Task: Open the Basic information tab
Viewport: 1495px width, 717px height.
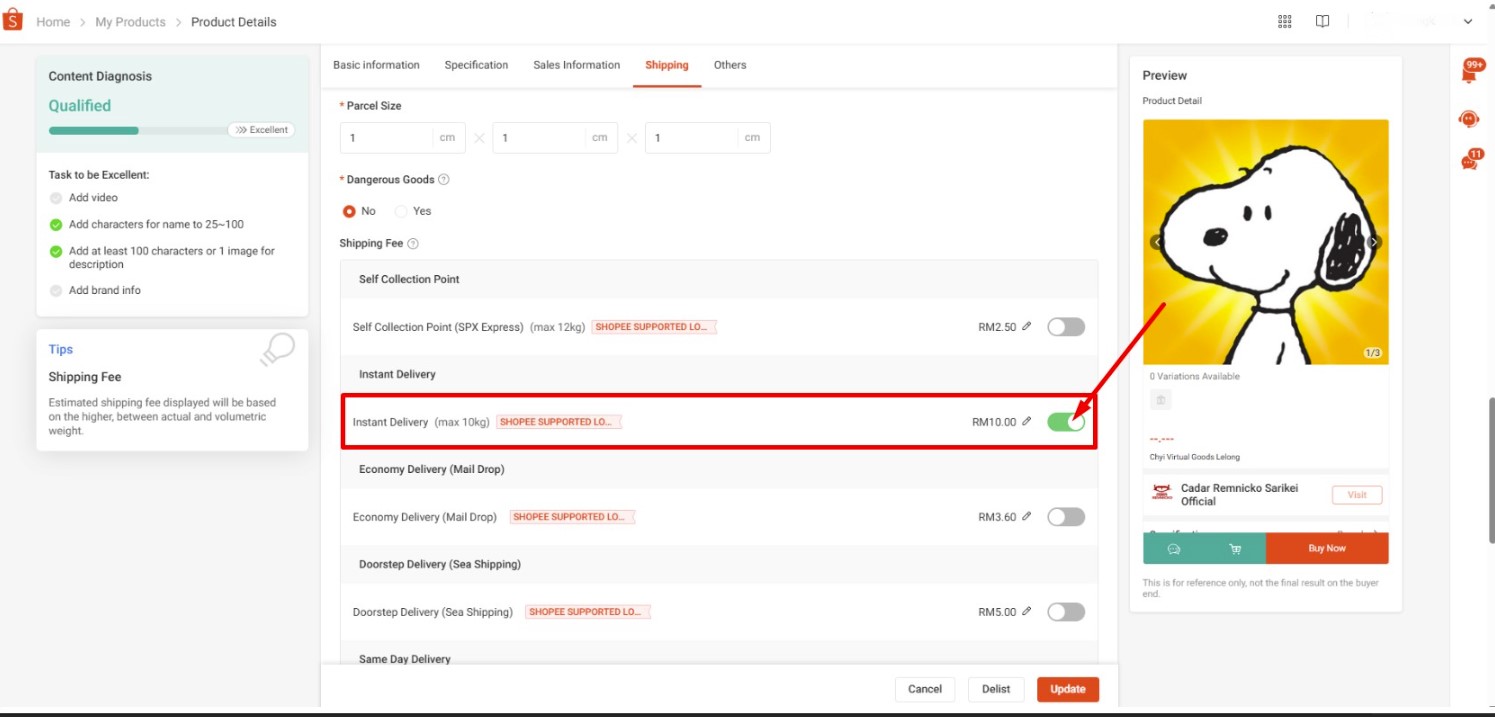Action: [x=377, y=64]
